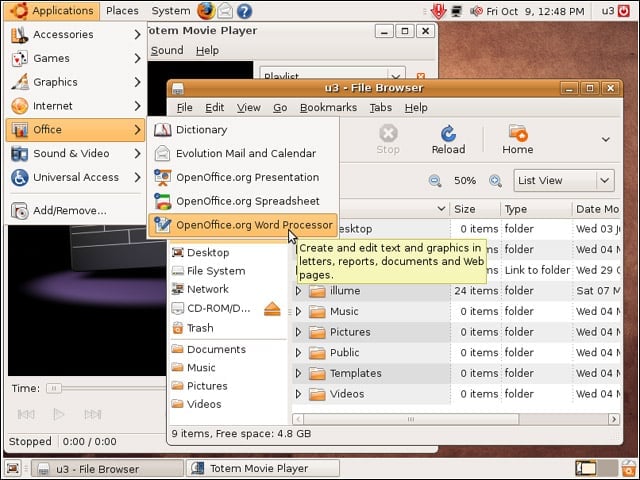Open the Help question mark launcher
Image resolution: width=640 pixels, height=480 pixels.
244,11
